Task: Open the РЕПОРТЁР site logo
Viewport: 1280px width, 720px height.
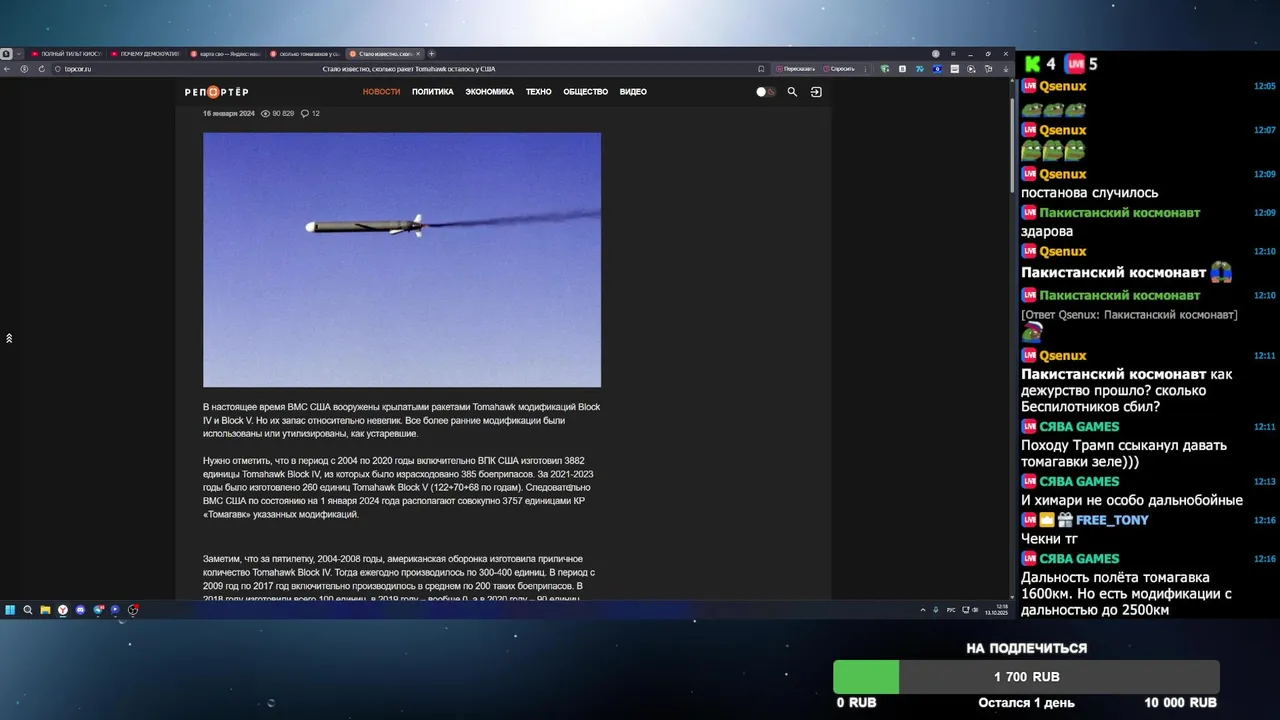Action: pos(217,92)
